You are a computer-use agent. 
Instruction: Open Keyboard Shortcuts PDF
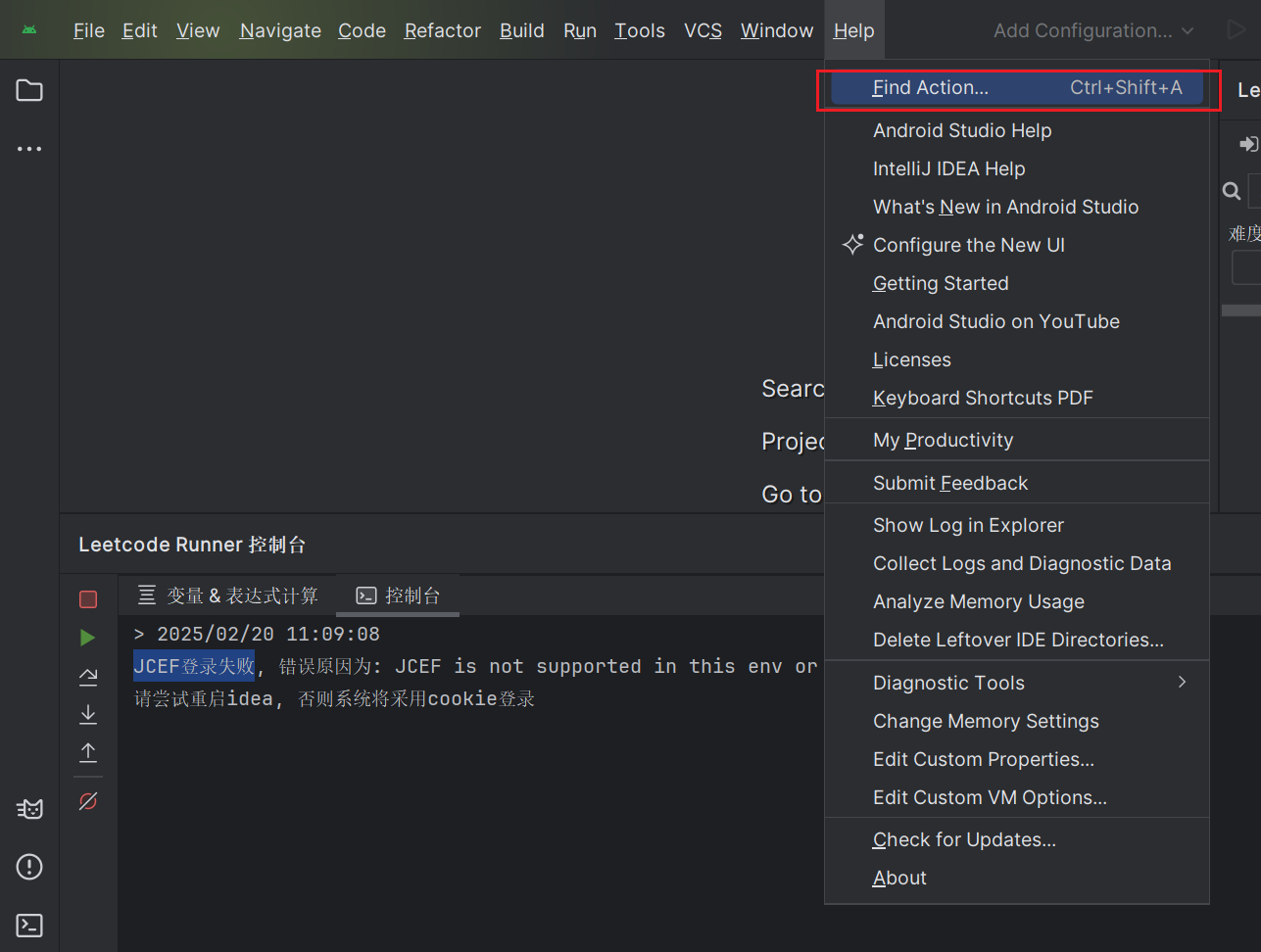pyautogui.click(x=1017, y=398)
